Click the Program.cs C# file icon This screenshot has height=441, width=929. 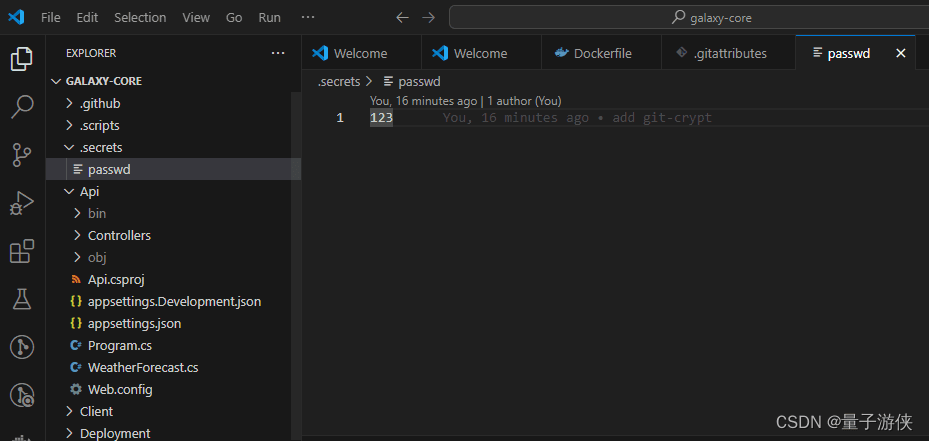click(76, 346)
